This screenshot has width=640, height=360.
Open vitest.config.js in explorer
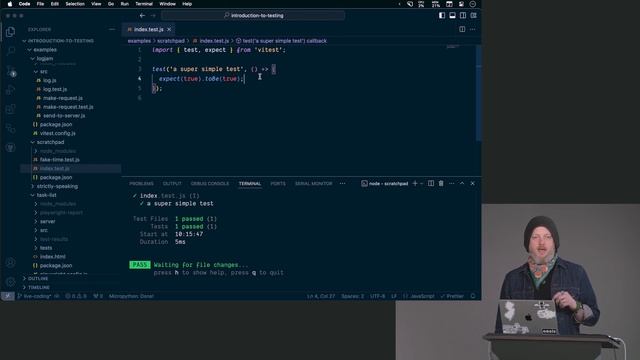point(58,133)
